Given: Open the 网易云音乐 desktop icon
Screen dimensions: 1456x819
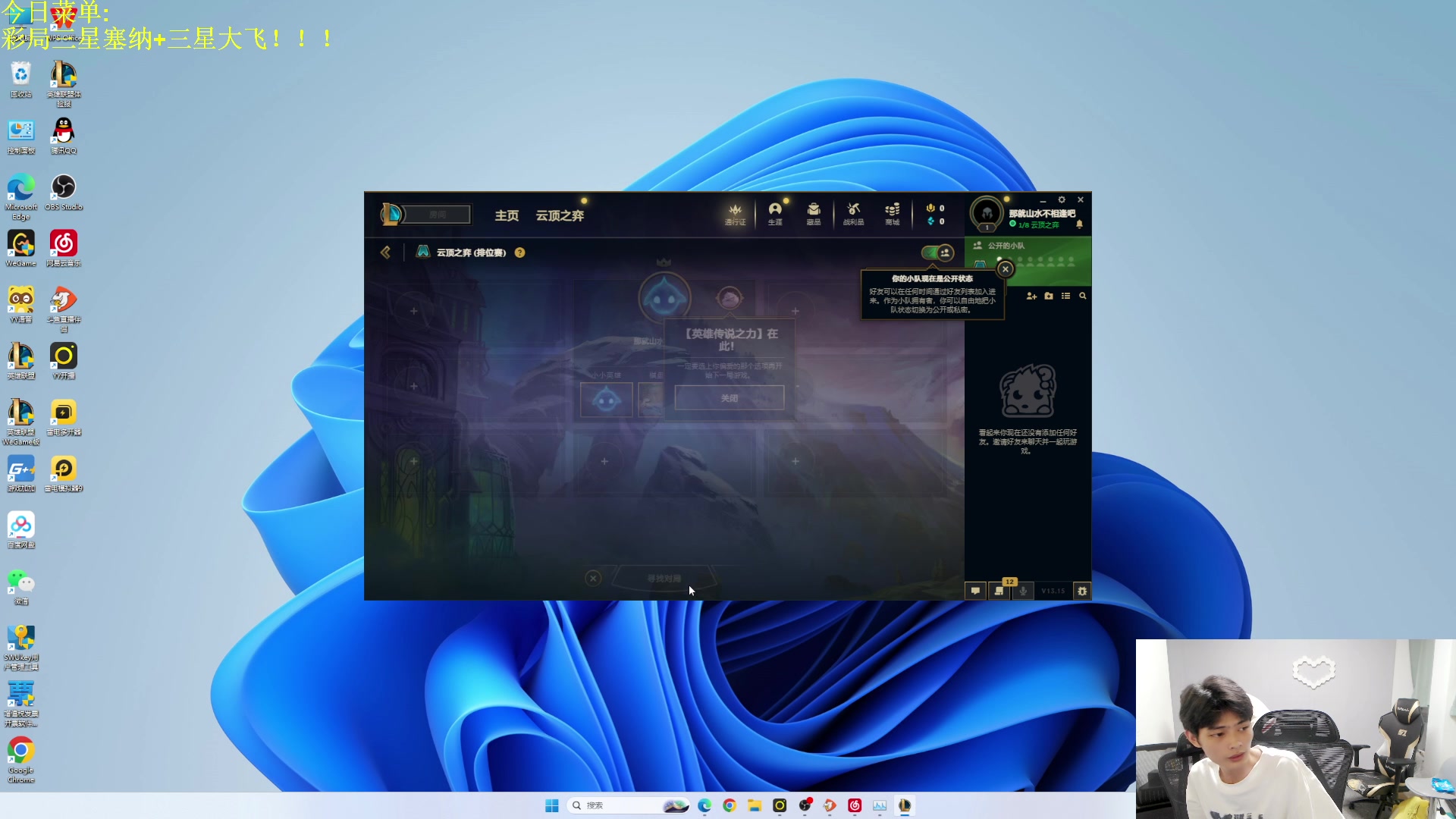Looking at the screenshot, I should click(64, 249).
